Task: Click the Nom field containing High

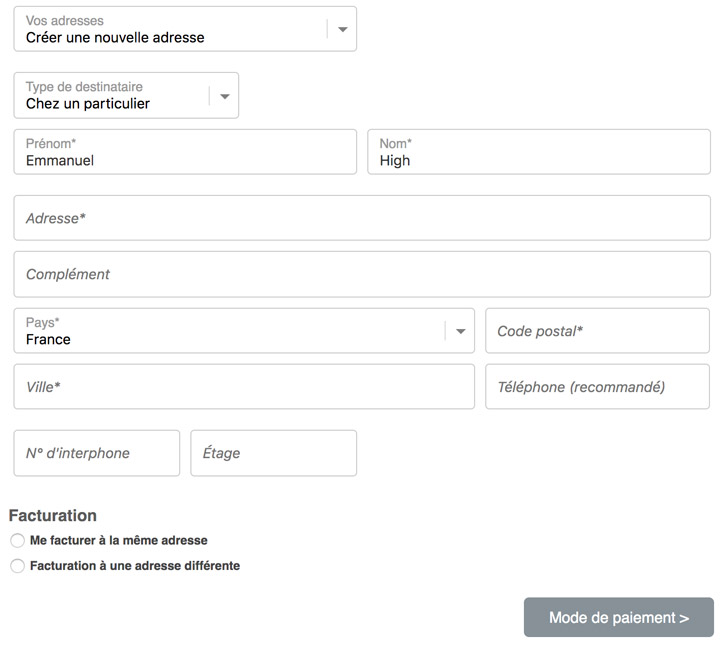Action: point(539,152)
